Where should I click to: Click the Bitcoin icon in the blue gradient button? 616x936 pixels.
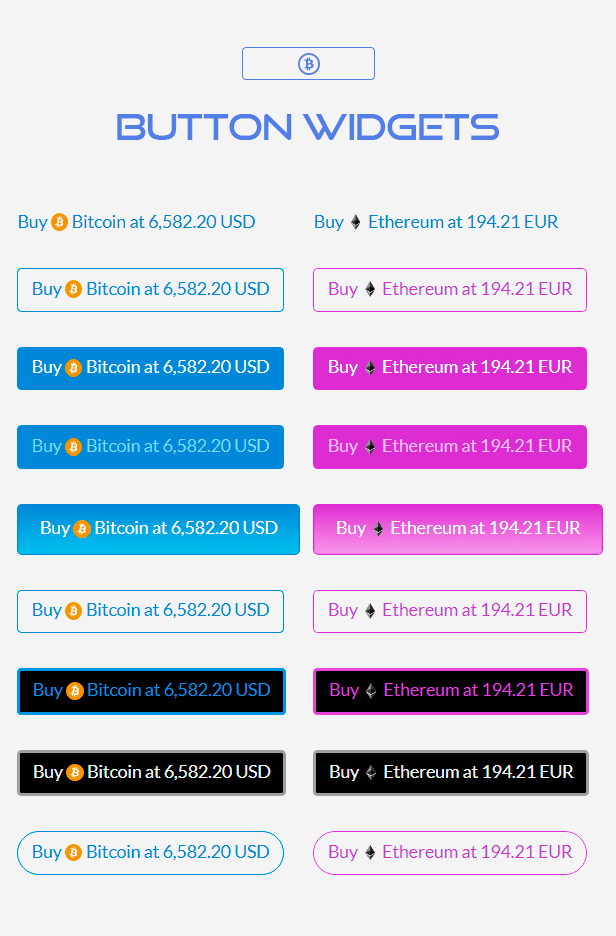82,529
